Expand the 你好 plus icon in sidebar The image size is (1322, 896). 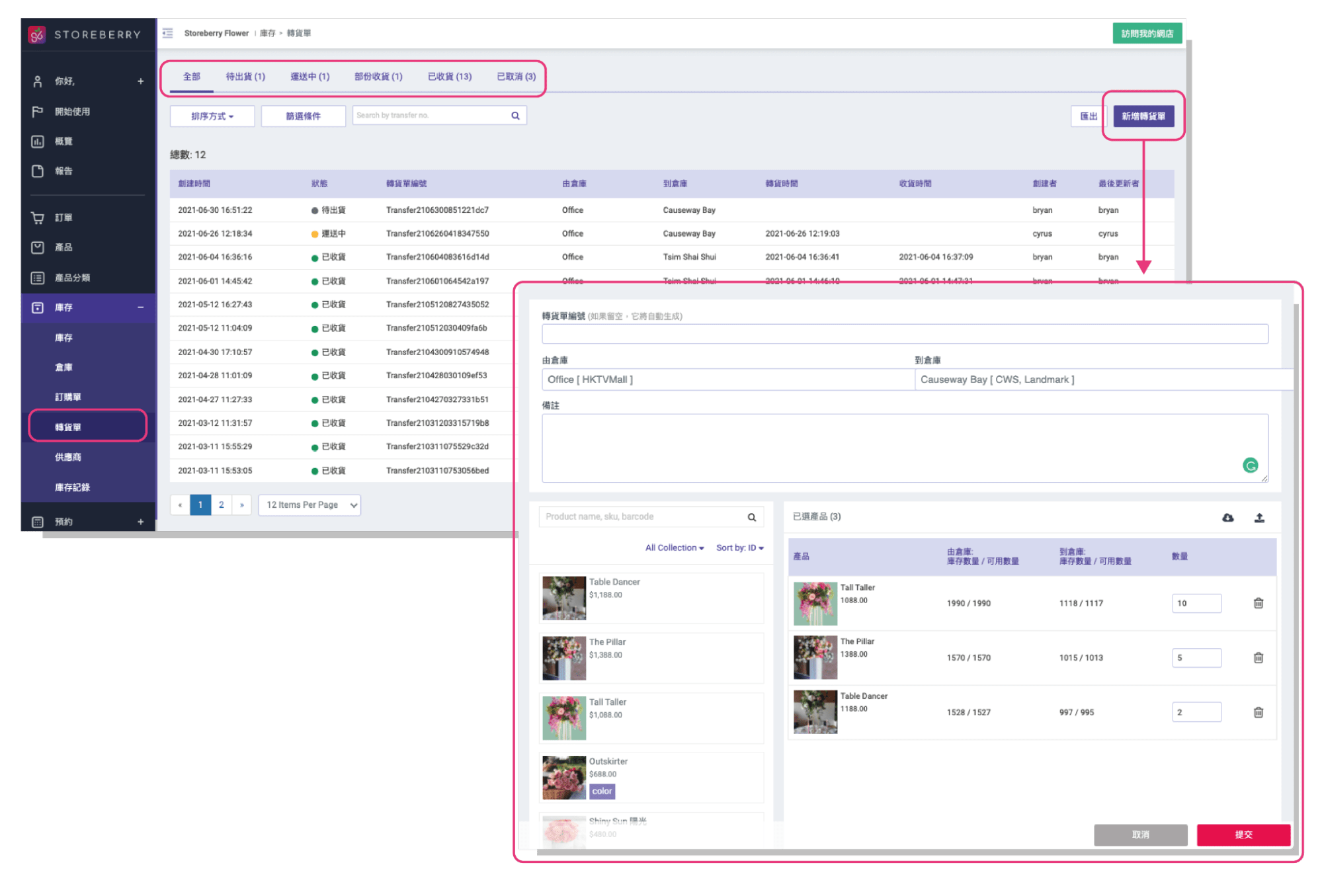coord(140,81)
